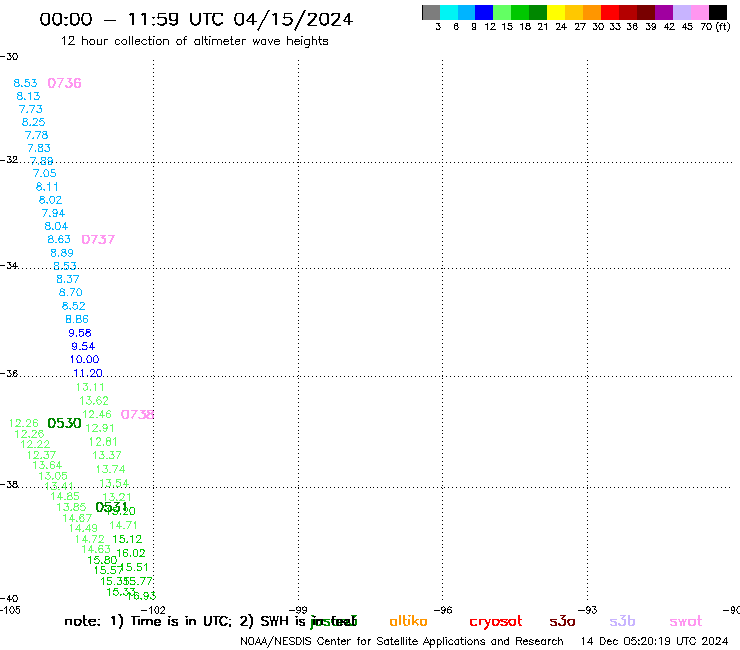
Task: Click the wave height value 8.86
Action: [77, 319]
